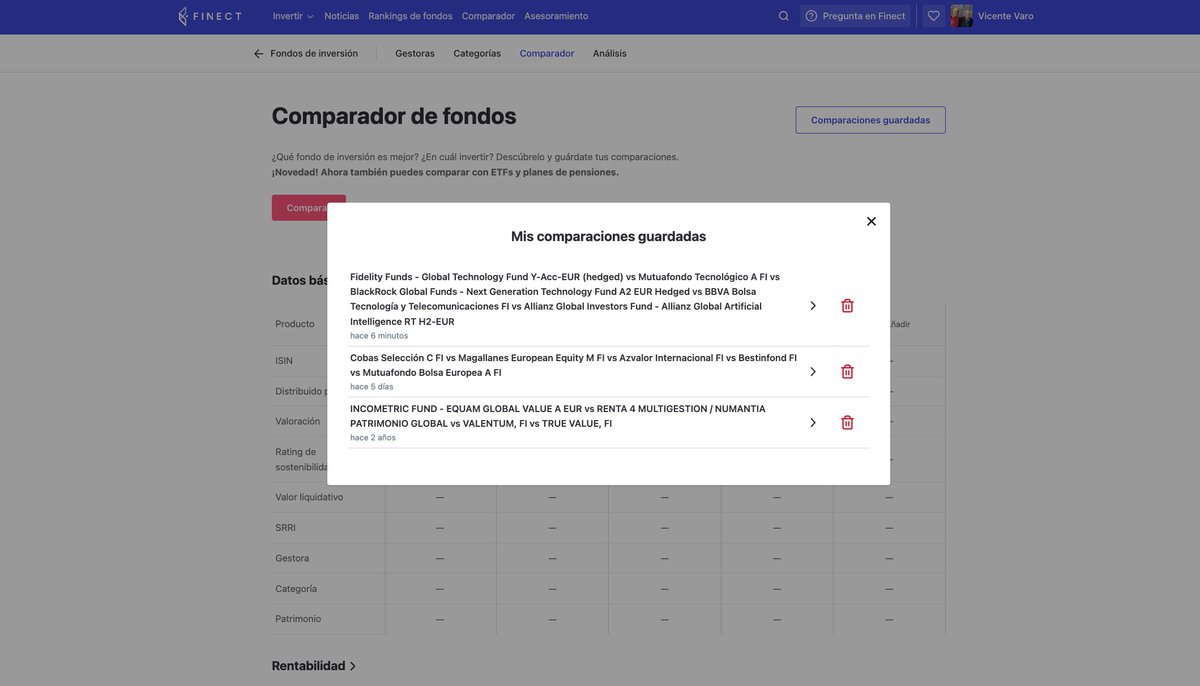Image resolution: width=1200 pixels, height=686 pixels.
Task: Open Asesoramiento menu item
Action: (x=556, y=16)
